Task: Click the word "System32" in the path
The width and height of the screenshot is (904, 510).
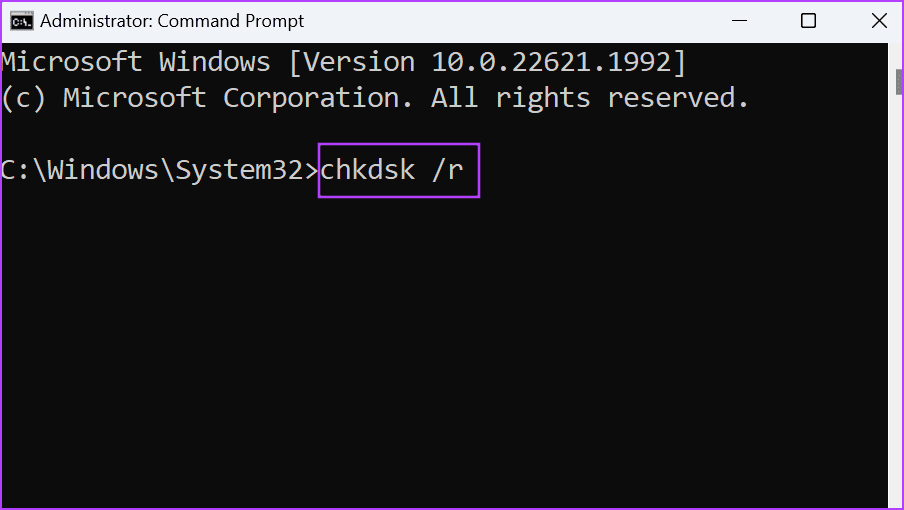Action: tap(239, 170)
